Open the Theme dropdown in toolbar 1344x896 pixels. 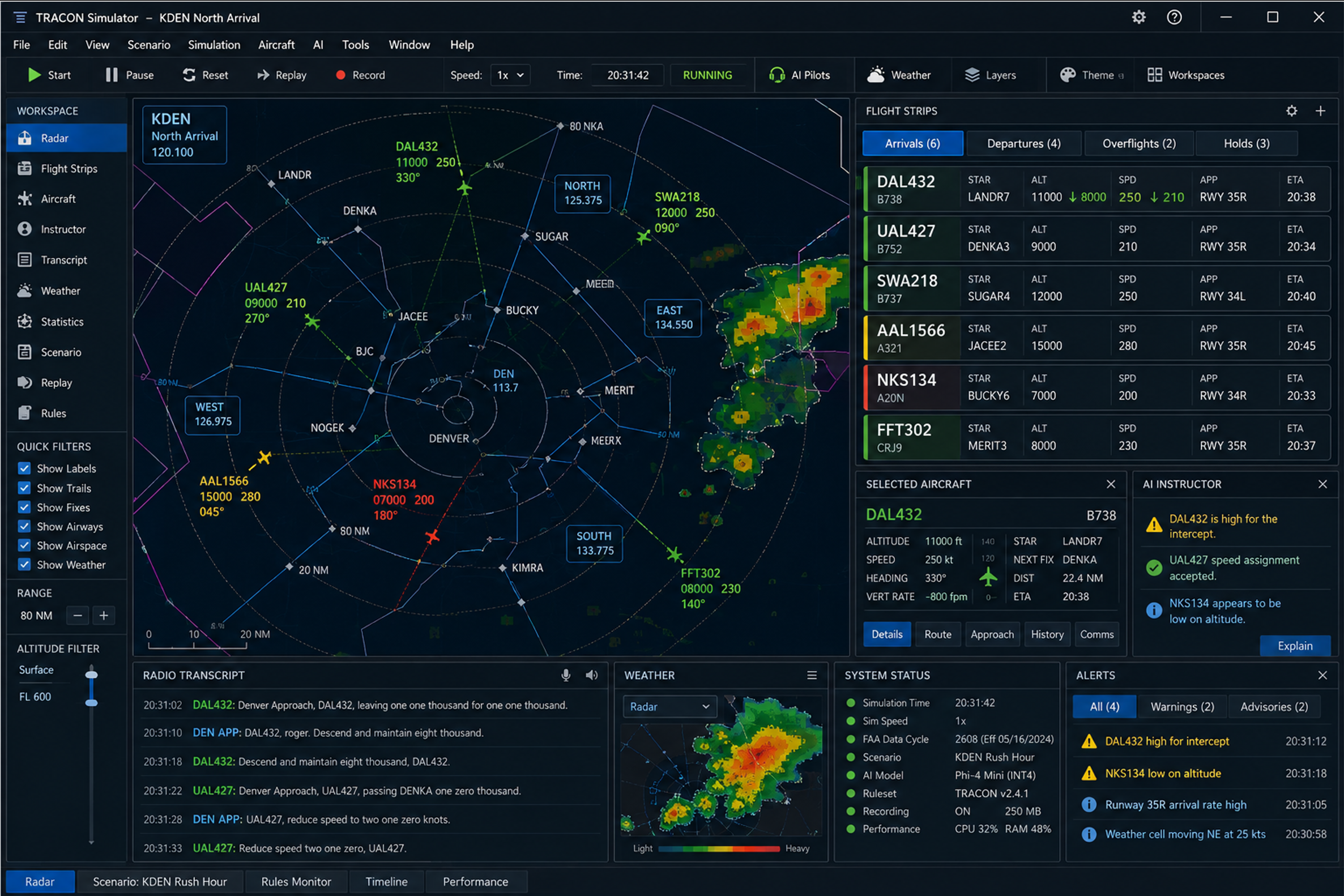click(x=1092, y=75)
